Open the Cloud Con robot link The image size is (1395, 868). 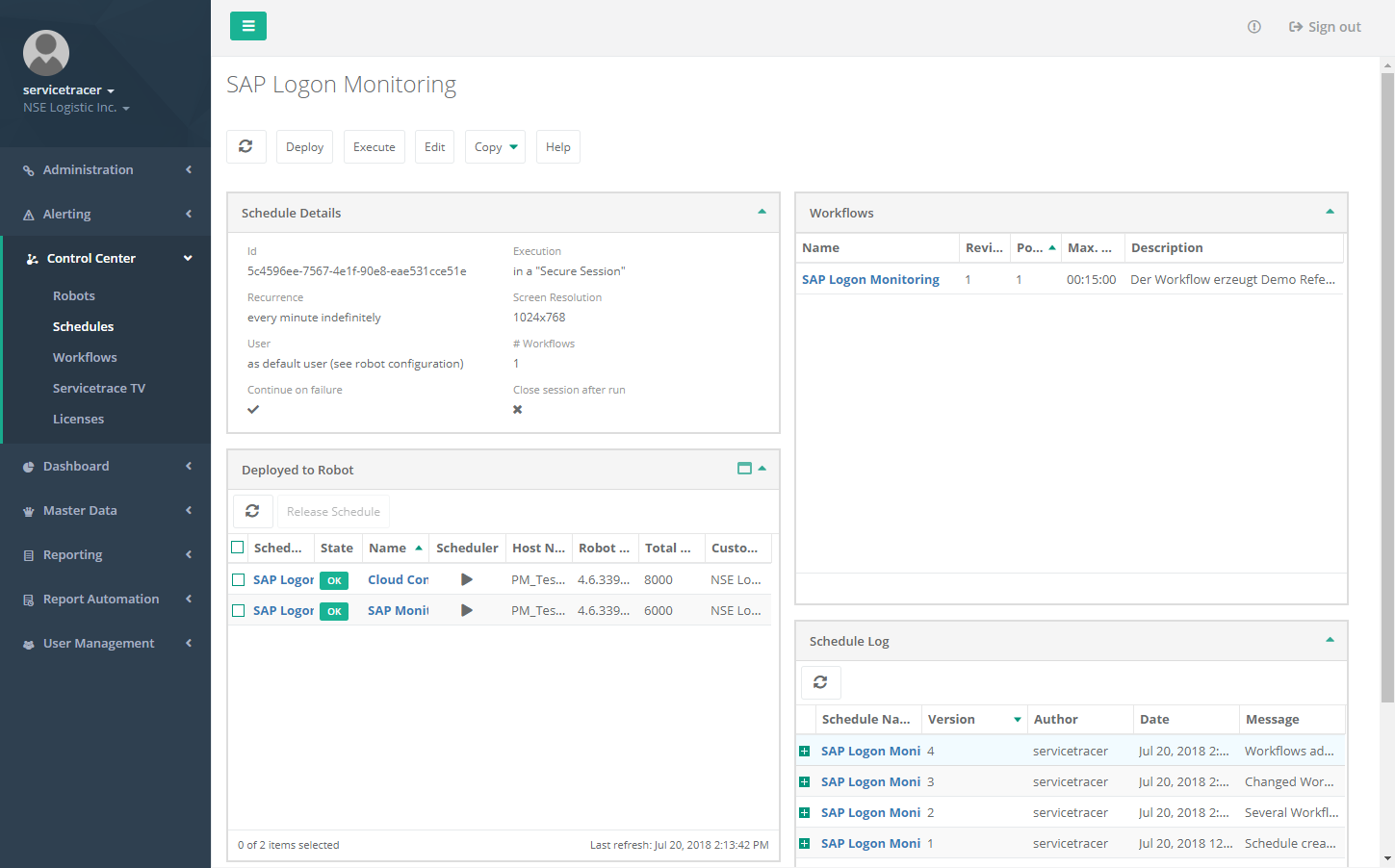[x=399, y=579]
